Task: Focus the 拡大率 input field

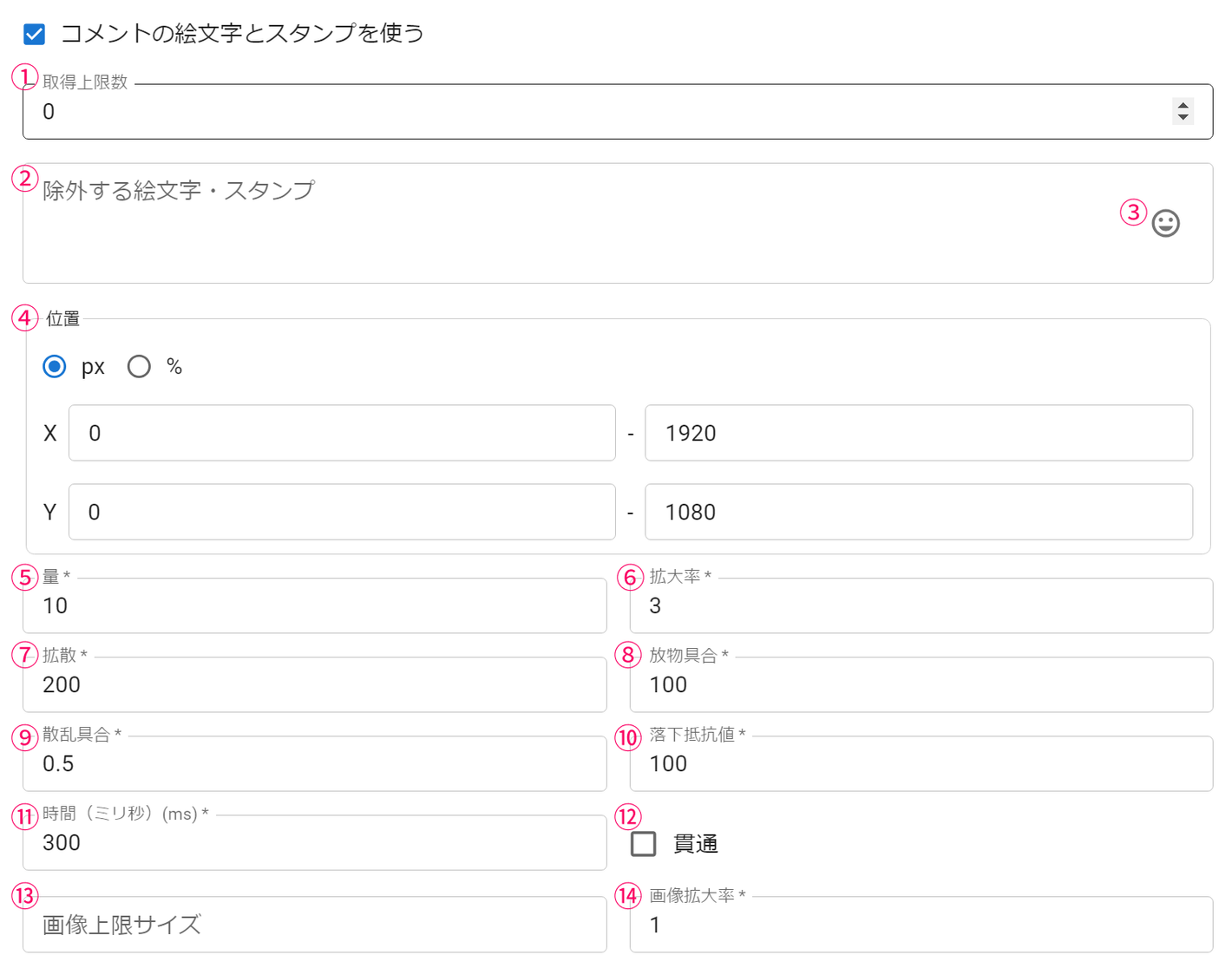Action: (921, 605)
